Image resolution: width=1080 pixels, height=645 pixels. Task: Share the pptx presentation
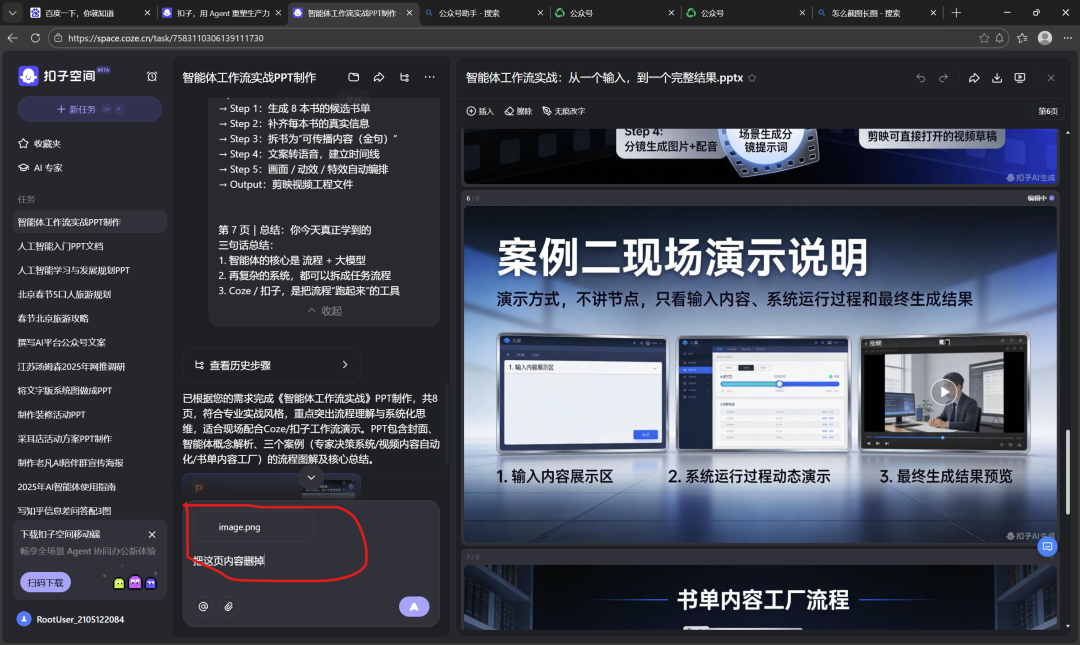coord(974,78)
